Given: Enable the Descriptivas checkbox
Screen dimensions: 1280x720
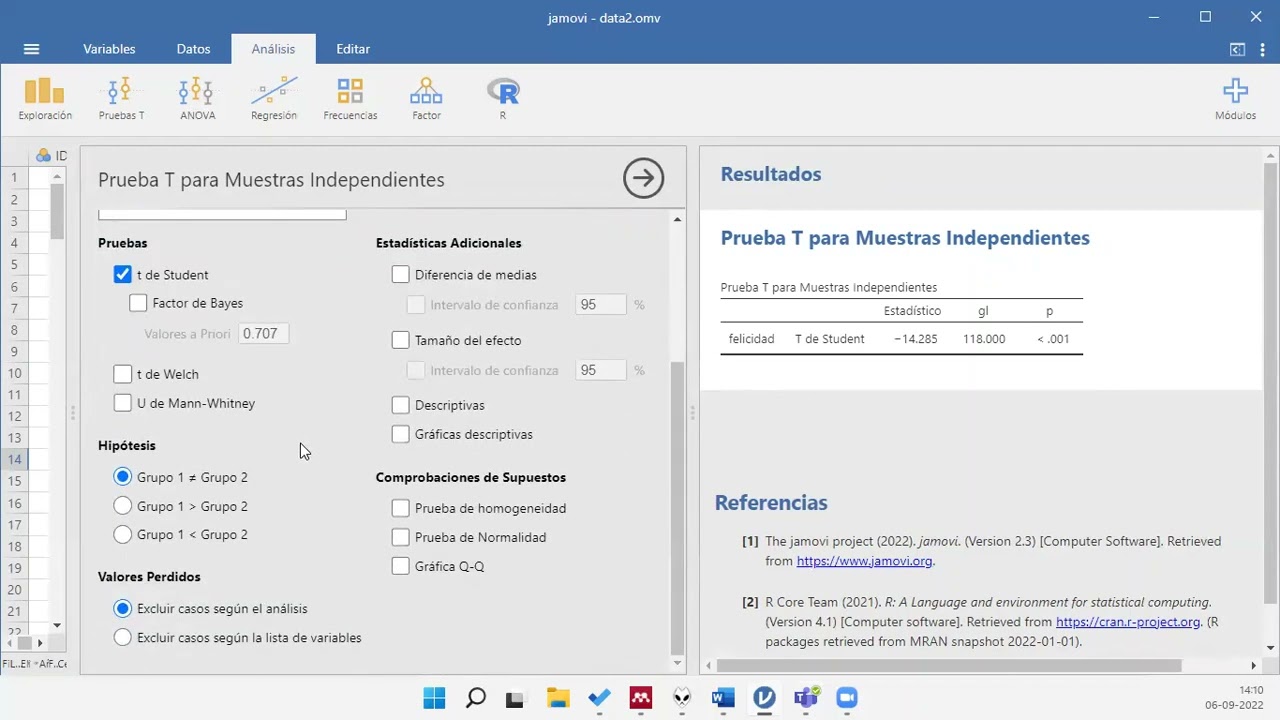Looking at the screenshot, I should (401, 405).
